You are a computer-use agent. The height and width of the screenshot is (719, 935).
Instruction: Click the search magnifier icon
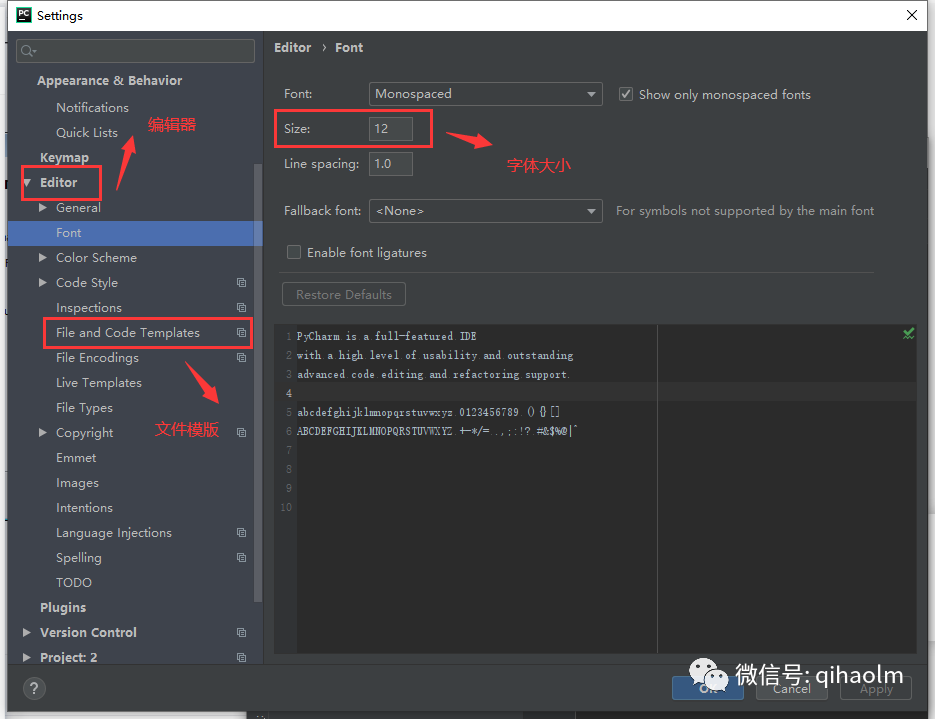pyautogui.click(x=27, y=51)
